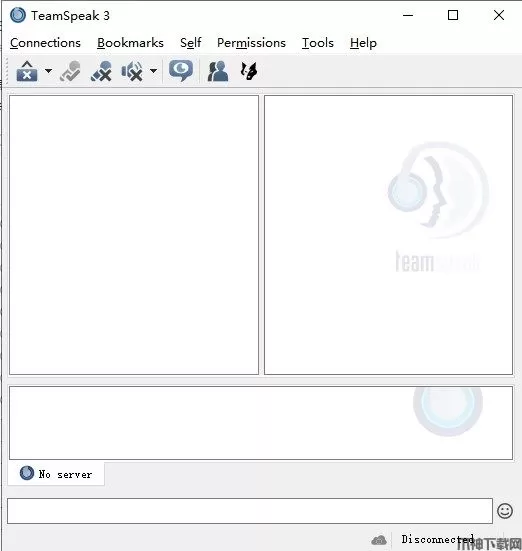Viewport: 522px width, 551px height.
Task: Focus the chat message input field
Action: click(250, 511)
